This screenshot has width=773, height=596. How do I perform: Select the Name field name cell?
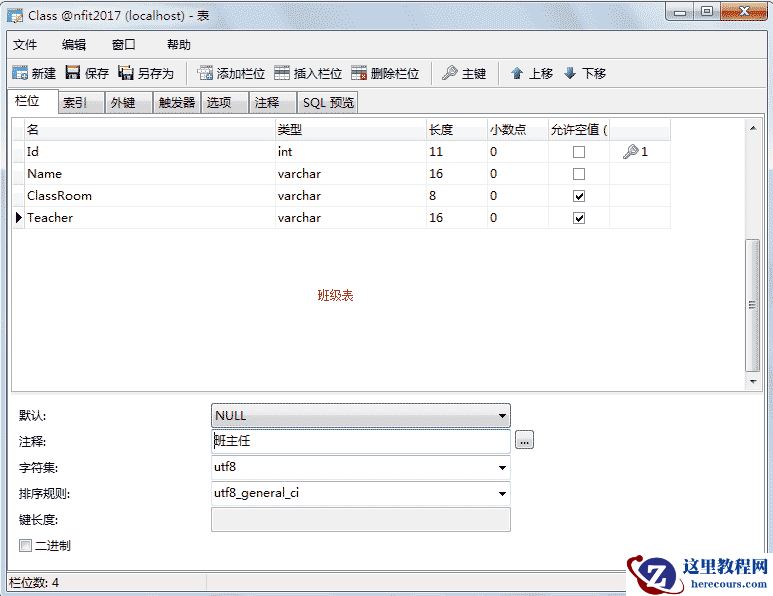[149, 174]
